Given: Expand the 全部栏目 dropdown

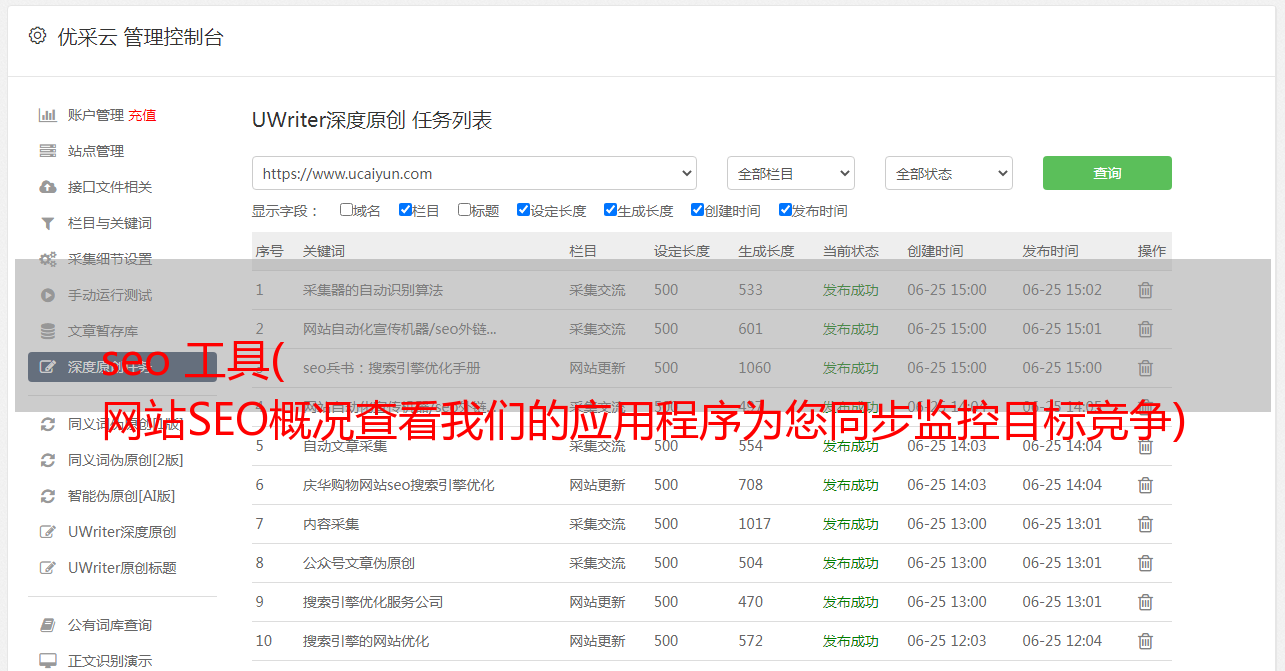Looking at the screenshot, I should pos(790,173).
